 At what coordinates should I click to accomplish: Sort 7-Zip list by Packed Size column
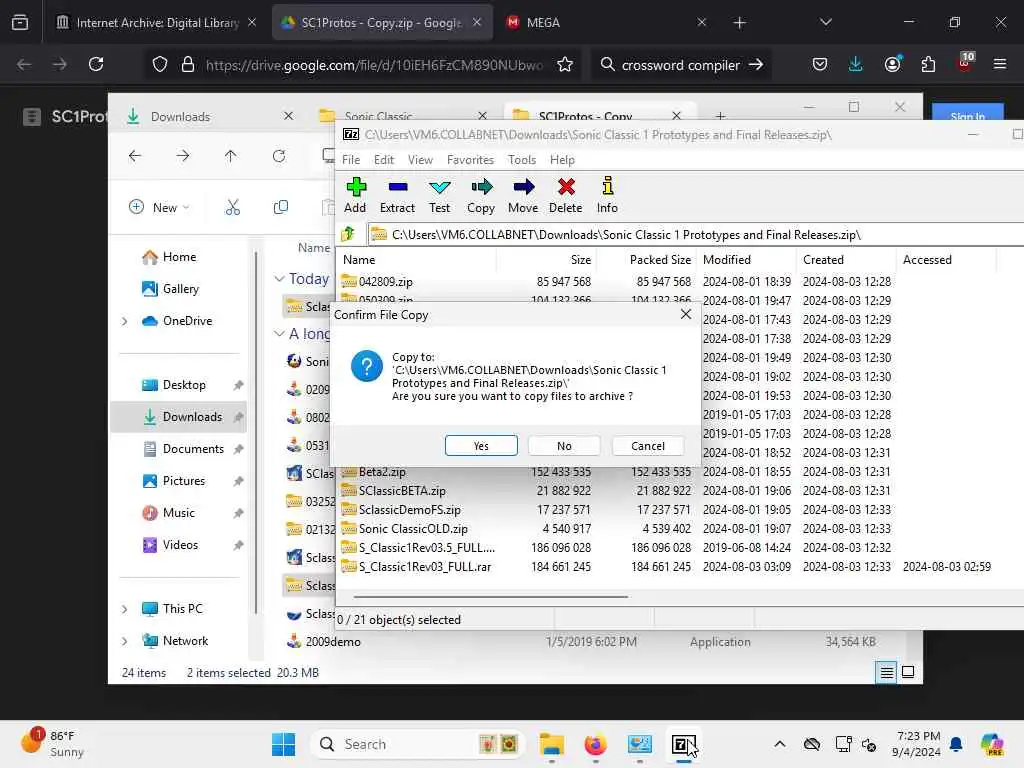pos(646,259)
